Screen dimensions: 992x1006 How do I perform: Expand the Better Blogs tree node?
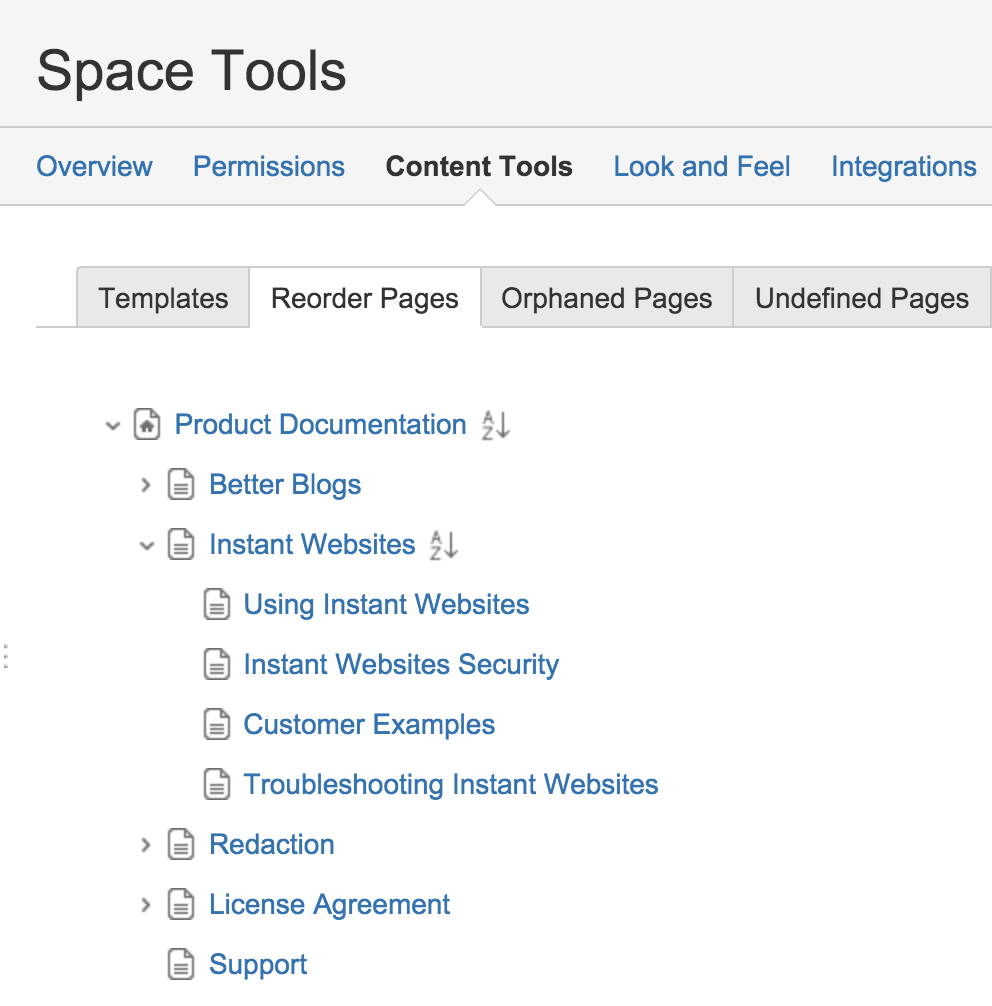coord(146,485)
